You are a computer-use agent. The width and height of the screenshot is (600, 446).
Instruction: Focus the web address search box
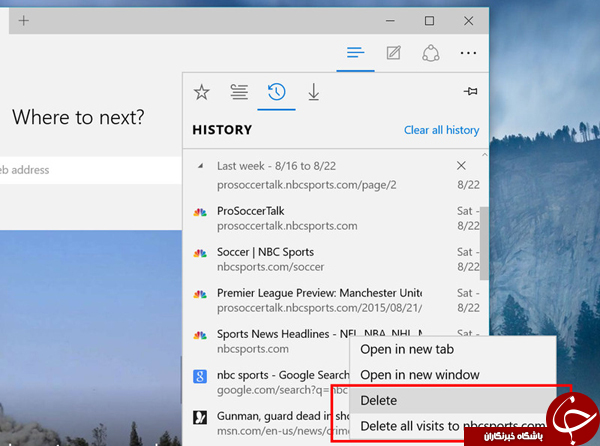point(91,170)
